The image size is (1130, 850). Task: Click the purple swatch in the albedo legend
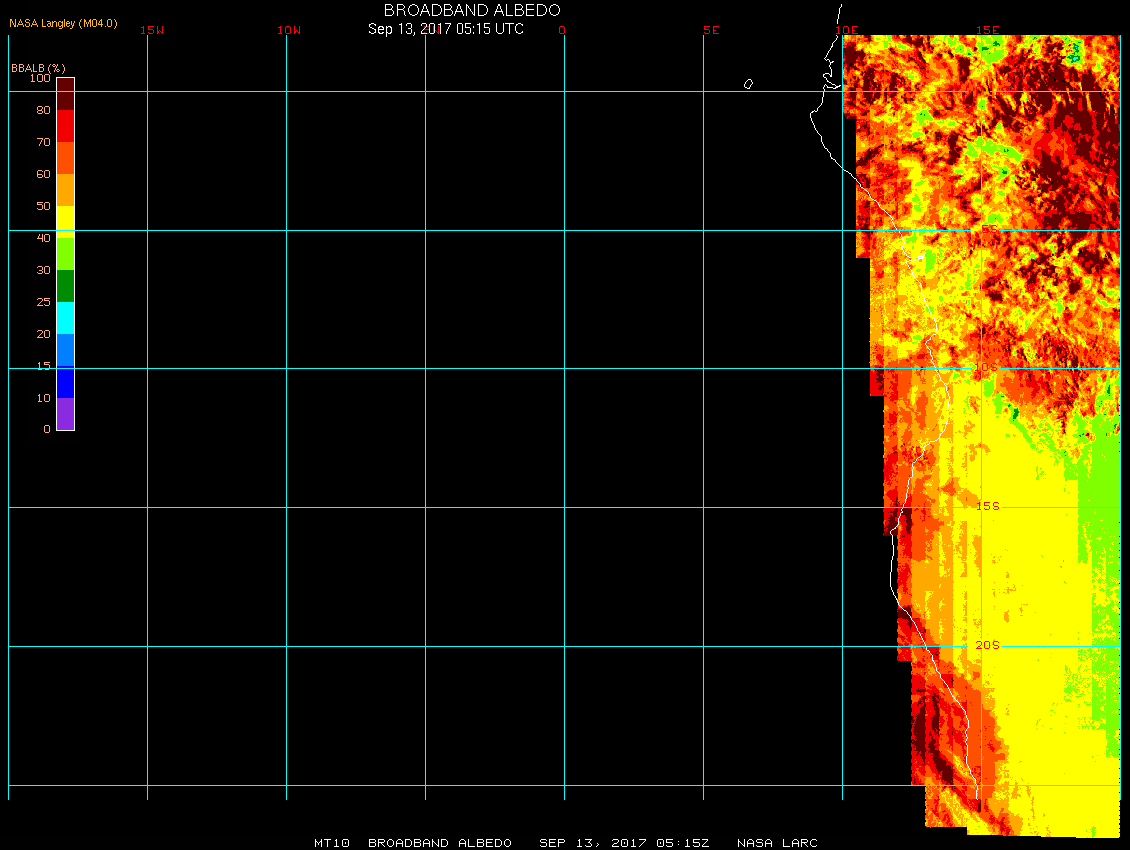coord(65,414)
